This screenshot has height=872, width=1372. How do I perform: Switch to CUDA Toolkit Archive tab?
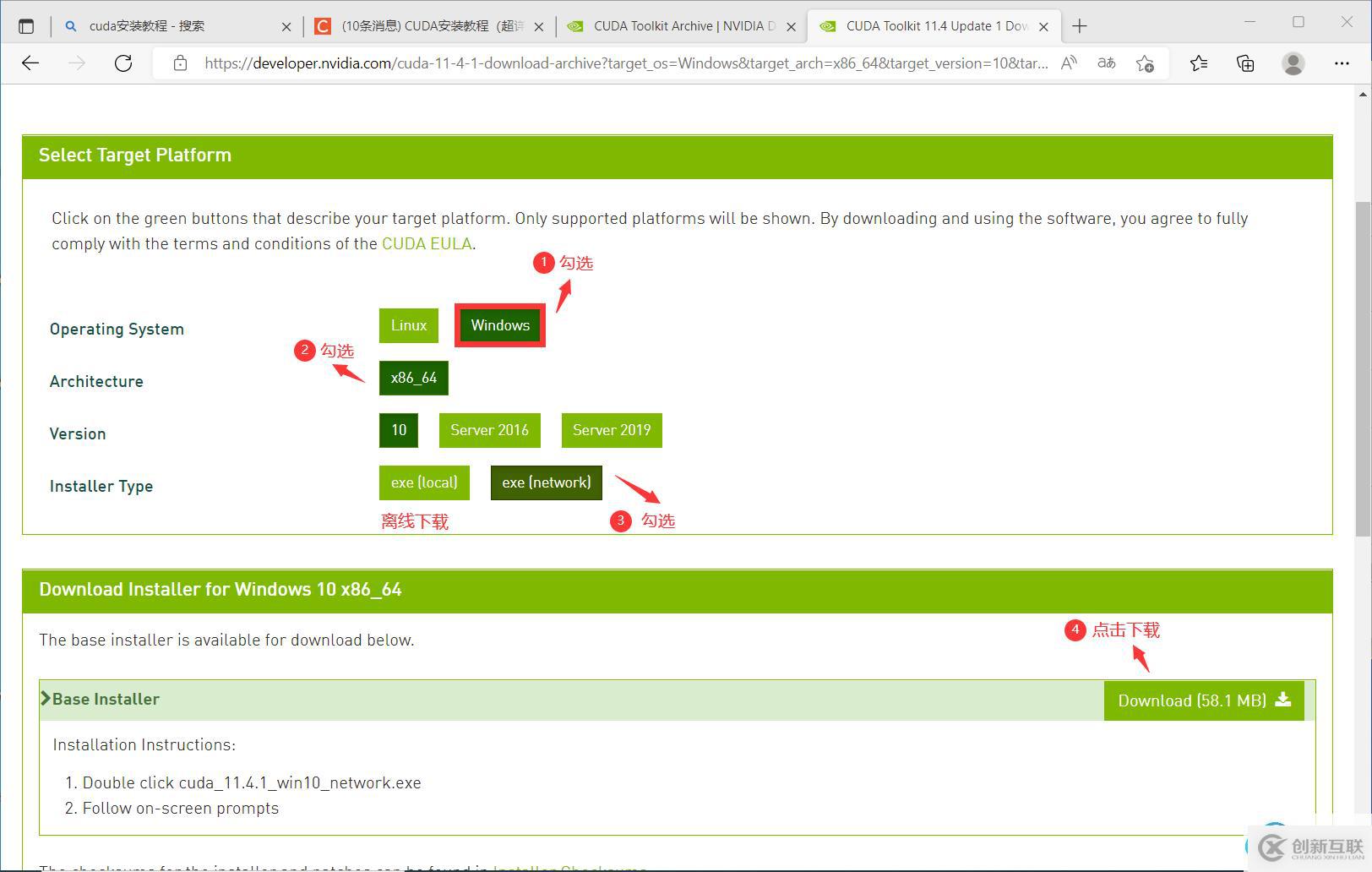pyautogui.click(x=682, y=26)
